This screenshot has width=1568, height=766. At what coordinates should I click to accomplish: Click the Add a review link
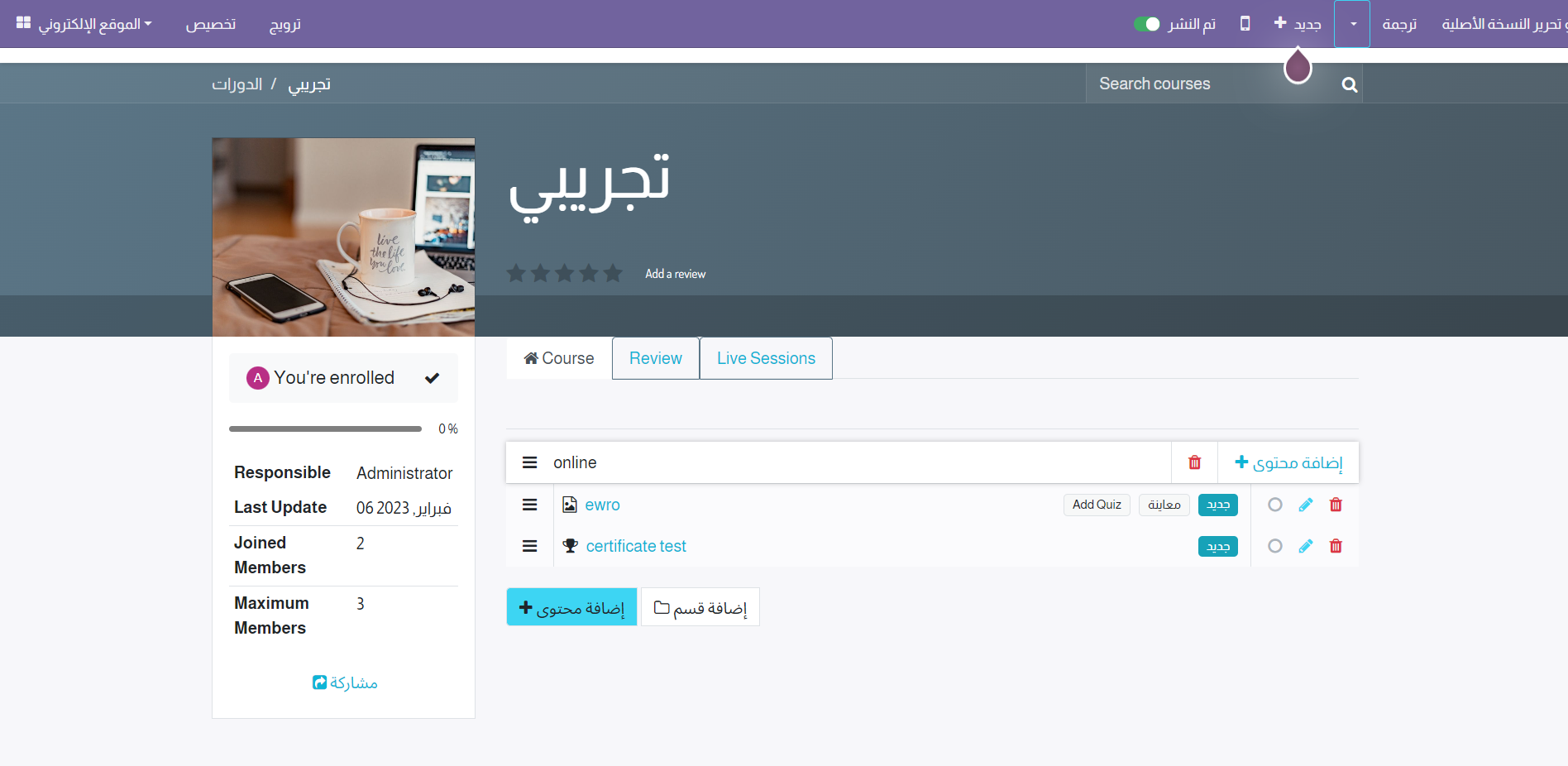675,274
